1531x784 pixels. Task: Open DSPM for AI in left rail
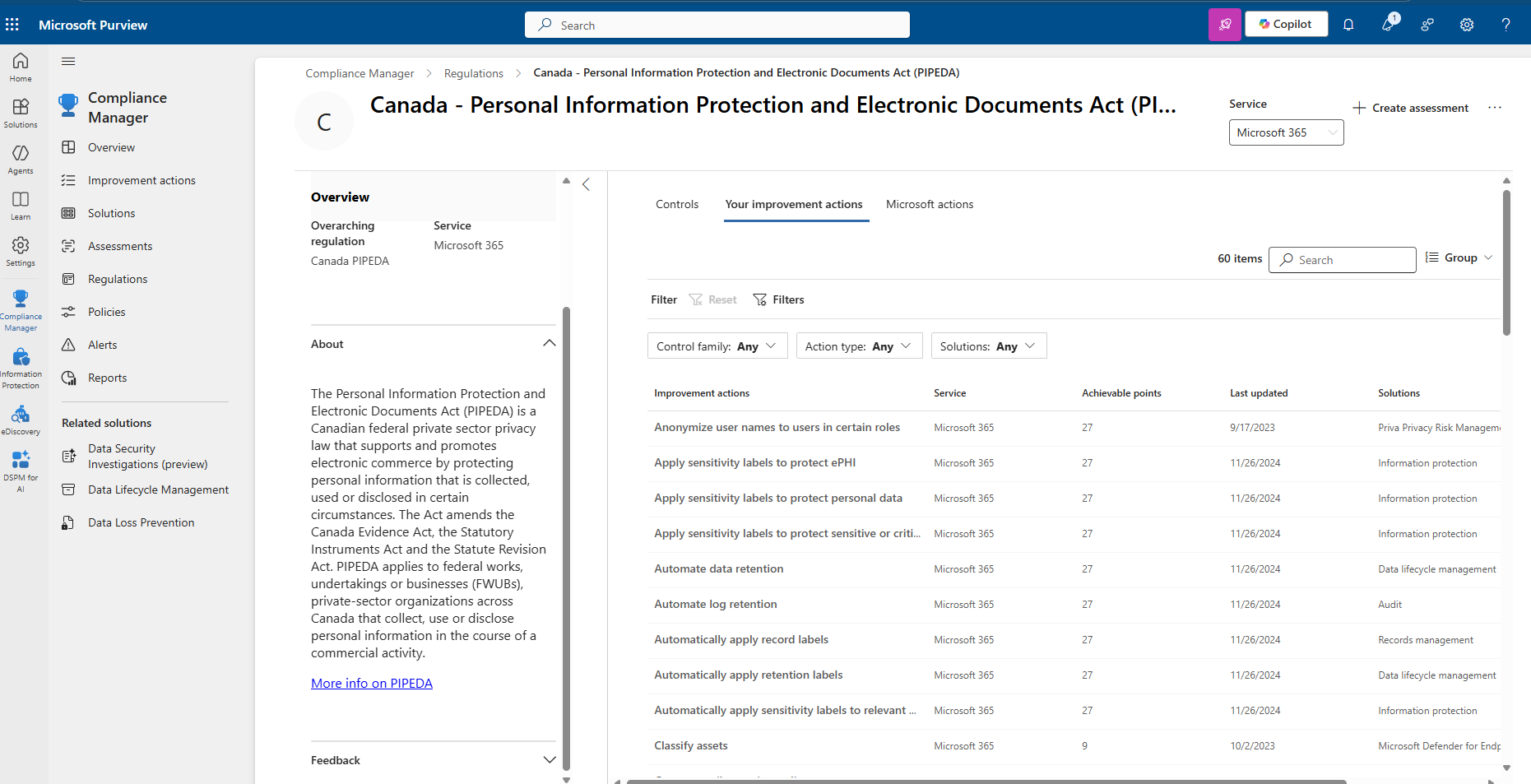[x=21, y=471]
